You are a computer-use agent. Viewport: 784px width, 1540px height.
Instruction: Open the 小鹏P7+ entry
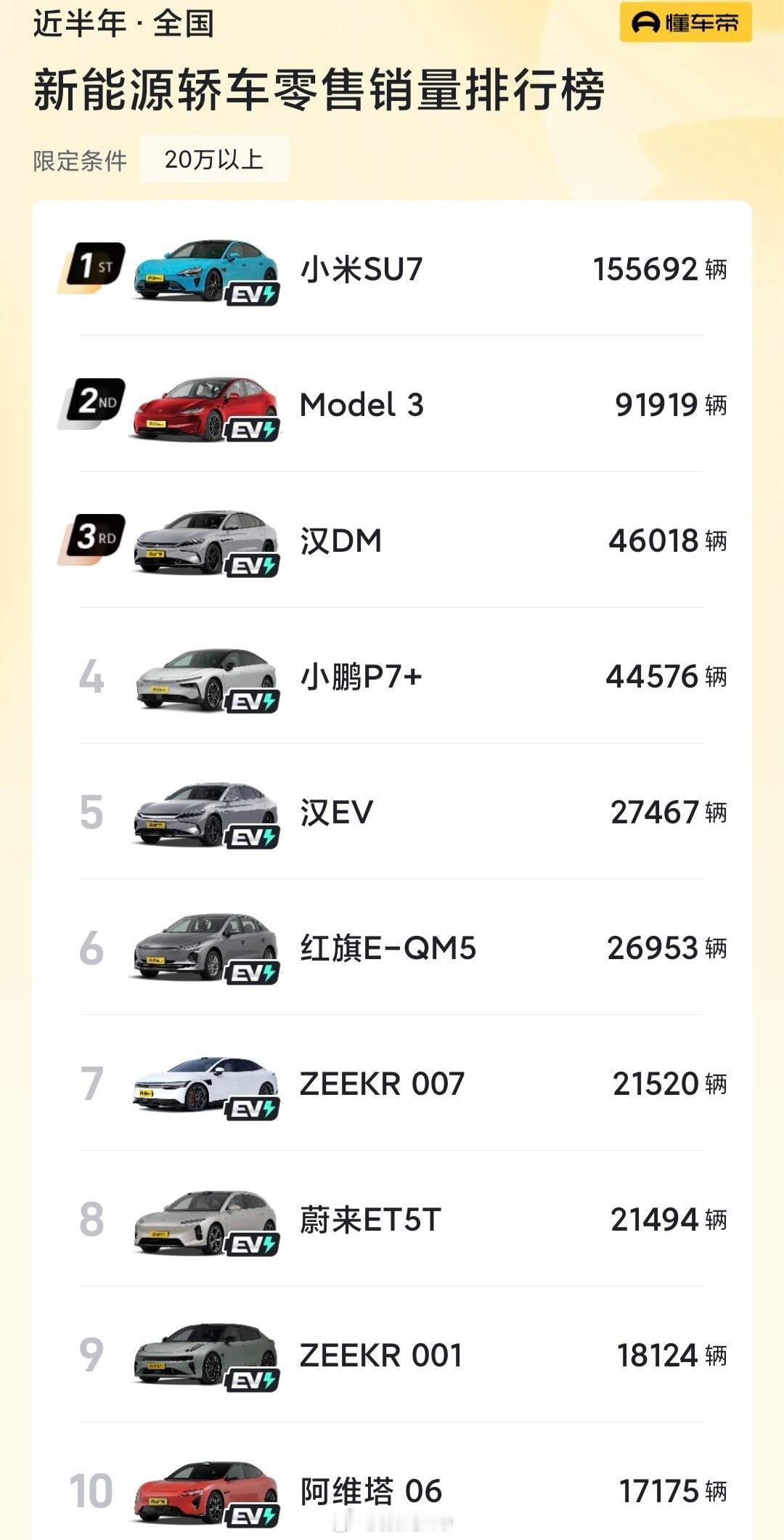(392, 676)
